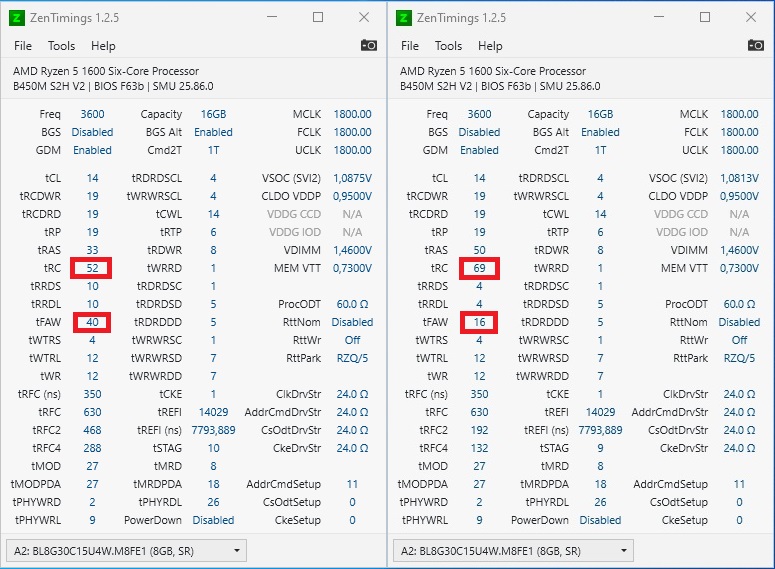Click the screenshot camera icon in the left window
775x569 pixels.
click(x=369, y=45)
